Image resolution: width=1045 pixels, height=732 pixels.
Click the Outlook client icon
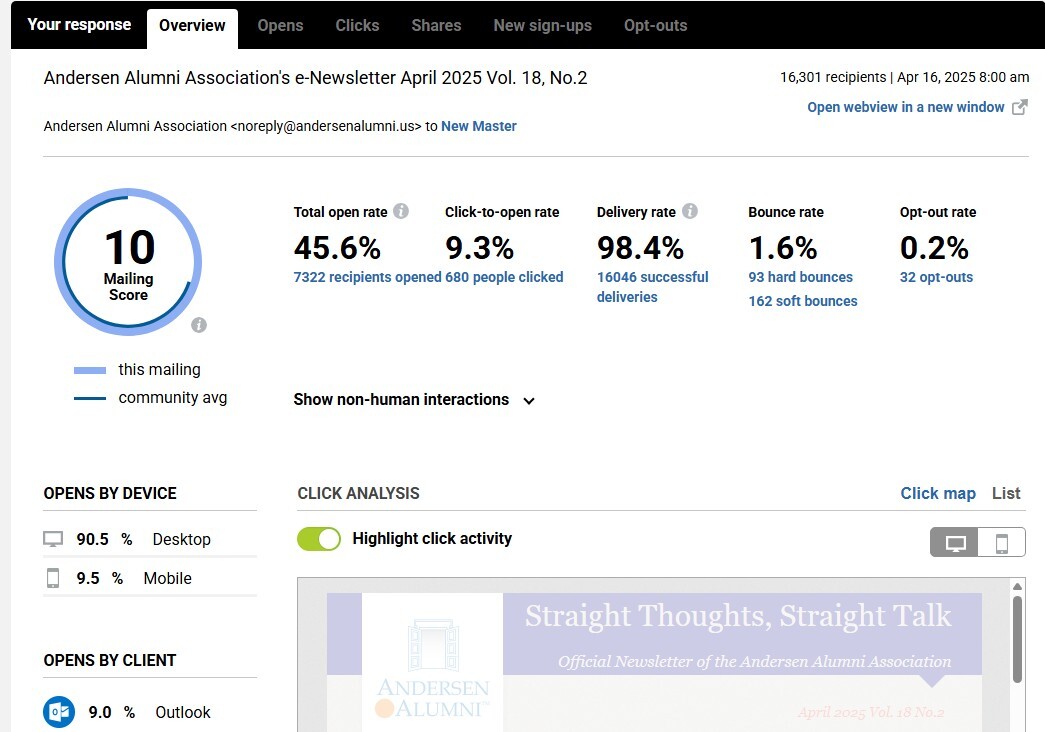tap(59, 712)
